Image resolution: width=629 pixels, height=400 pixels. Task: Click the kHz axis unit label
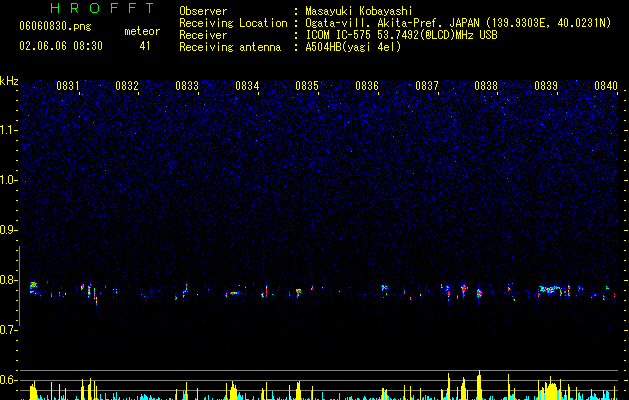[9, 81]
